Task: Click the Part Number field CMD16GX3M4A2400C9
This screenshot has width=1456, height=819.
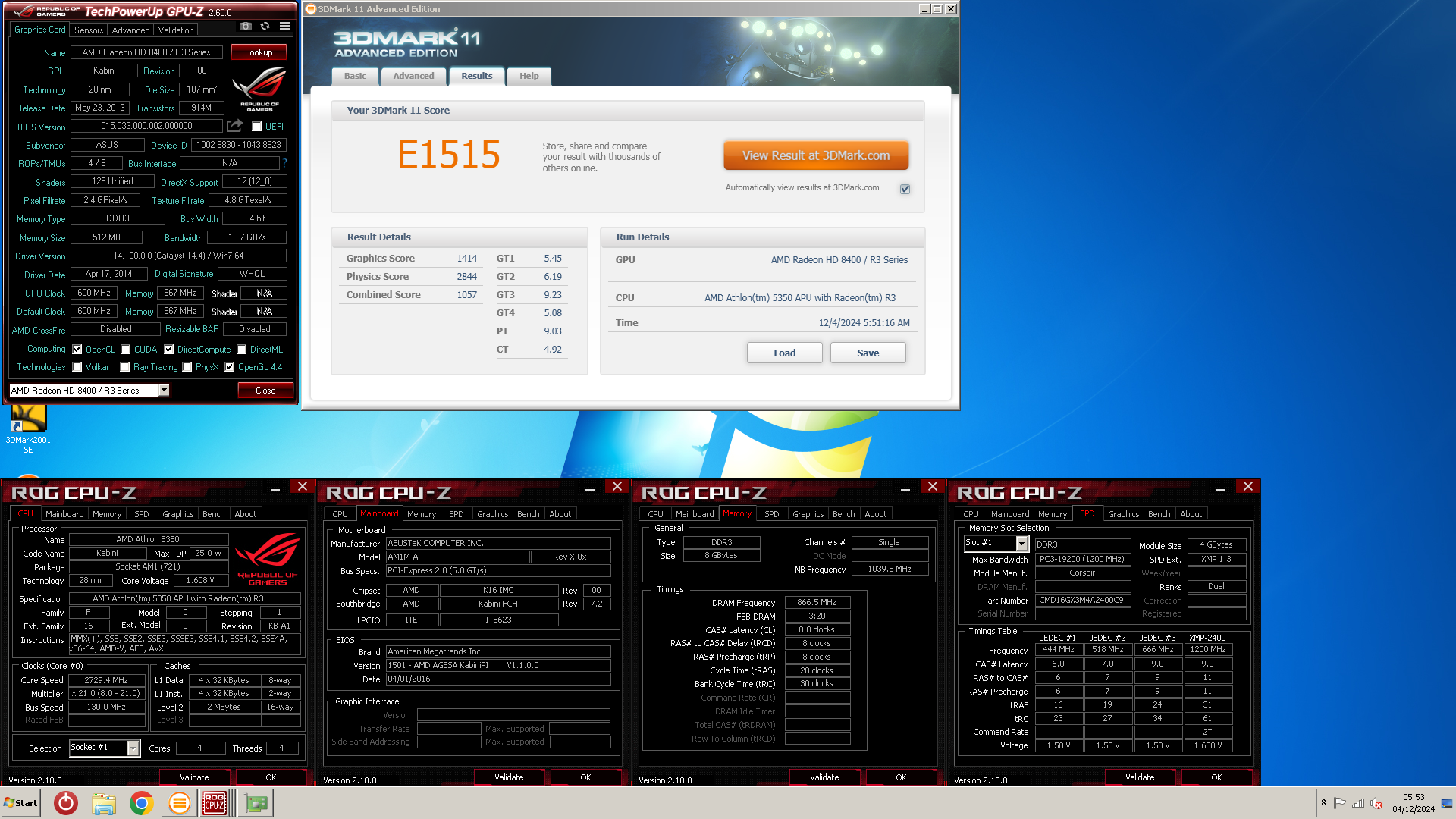Action: point(1082,600)
